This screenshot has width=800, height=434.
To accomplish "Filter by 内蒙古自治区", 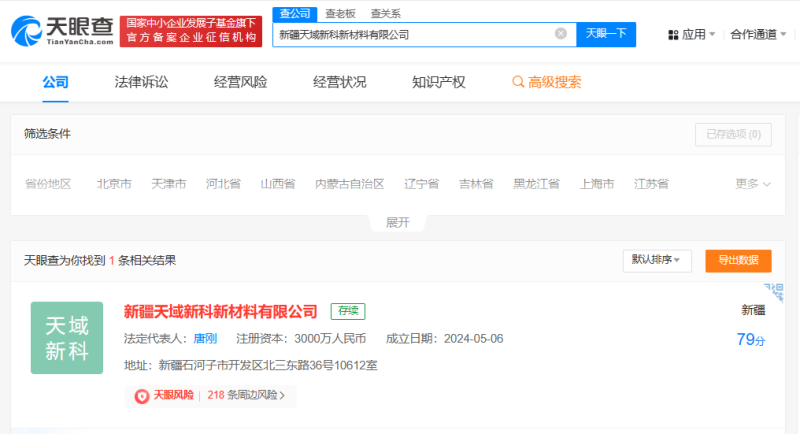I will tap(349, 184).
